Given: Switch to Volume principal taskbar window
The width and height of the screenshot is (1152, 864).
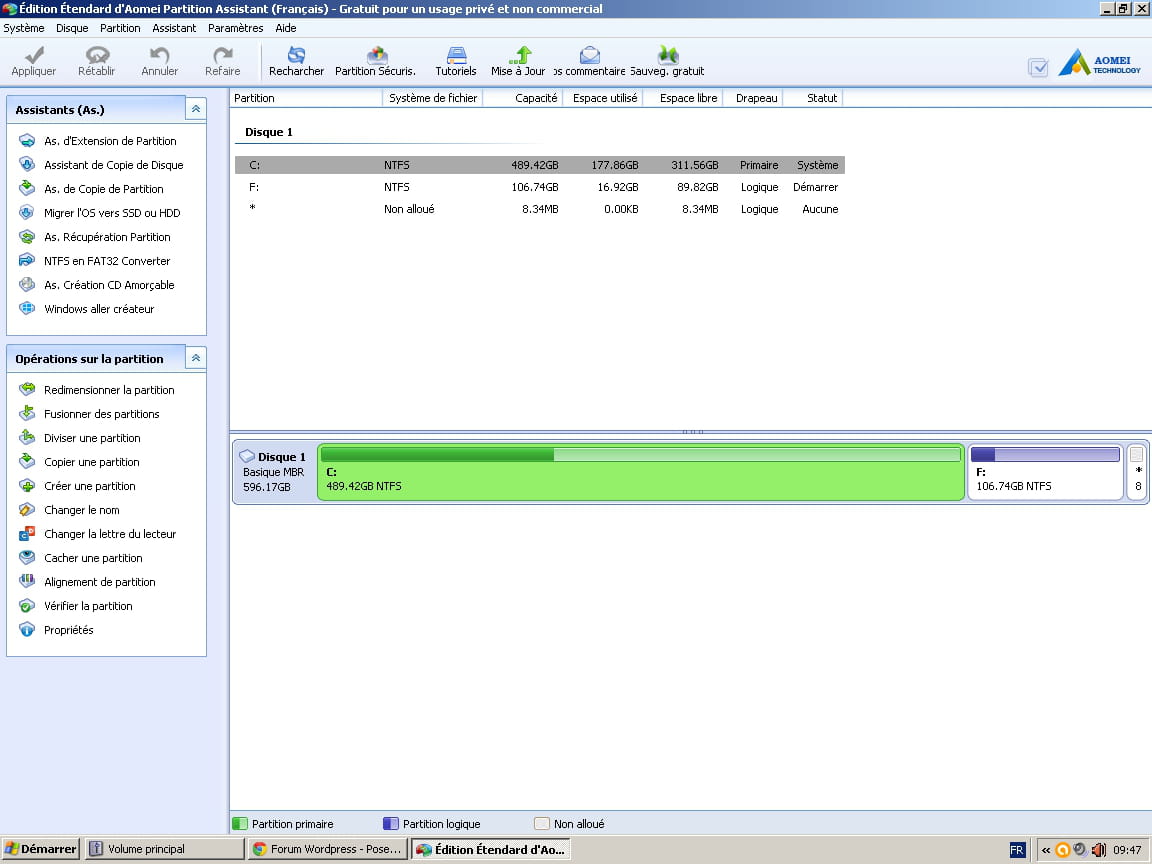Looking at the screenshot, I should [165, 849].
